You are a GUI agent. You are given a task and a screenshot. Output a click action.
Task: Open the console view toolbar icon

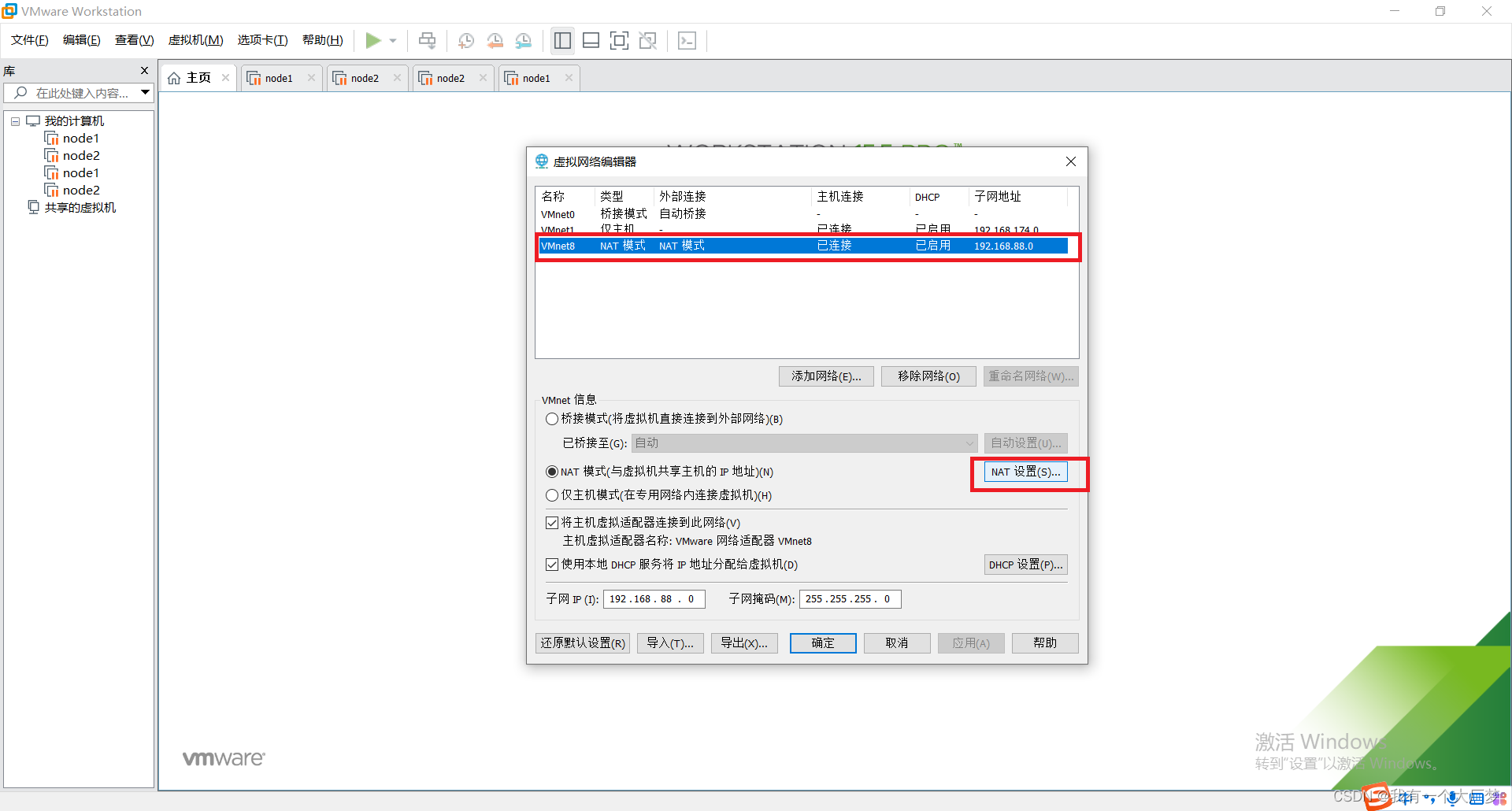click(x=687, y=40)
